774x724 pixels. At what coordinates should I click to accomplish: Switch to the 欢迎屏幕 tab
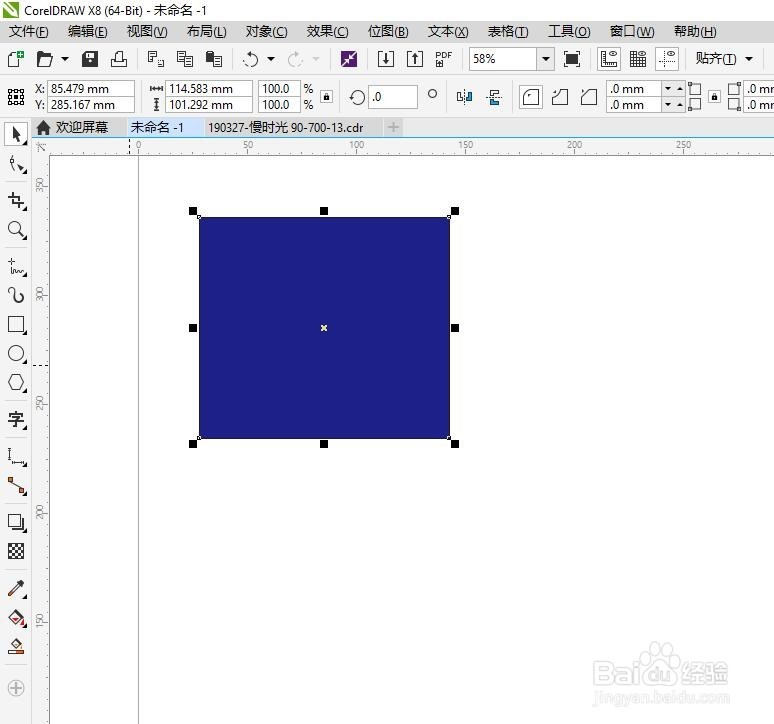tap(73, 127)
